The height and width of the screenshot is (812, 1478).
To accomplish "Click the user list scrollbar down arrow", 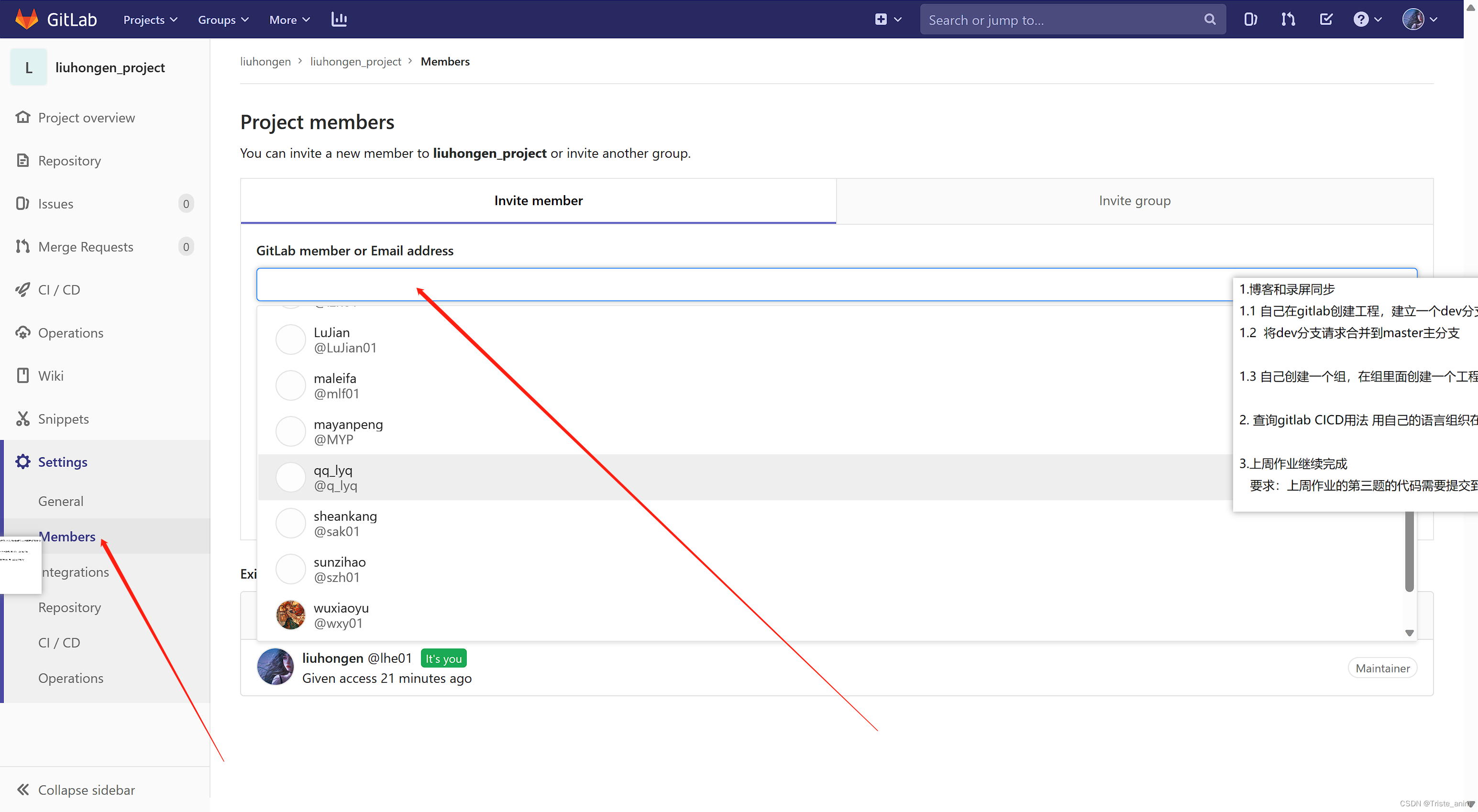I will pyautogui.click(x=1409, y=633).
